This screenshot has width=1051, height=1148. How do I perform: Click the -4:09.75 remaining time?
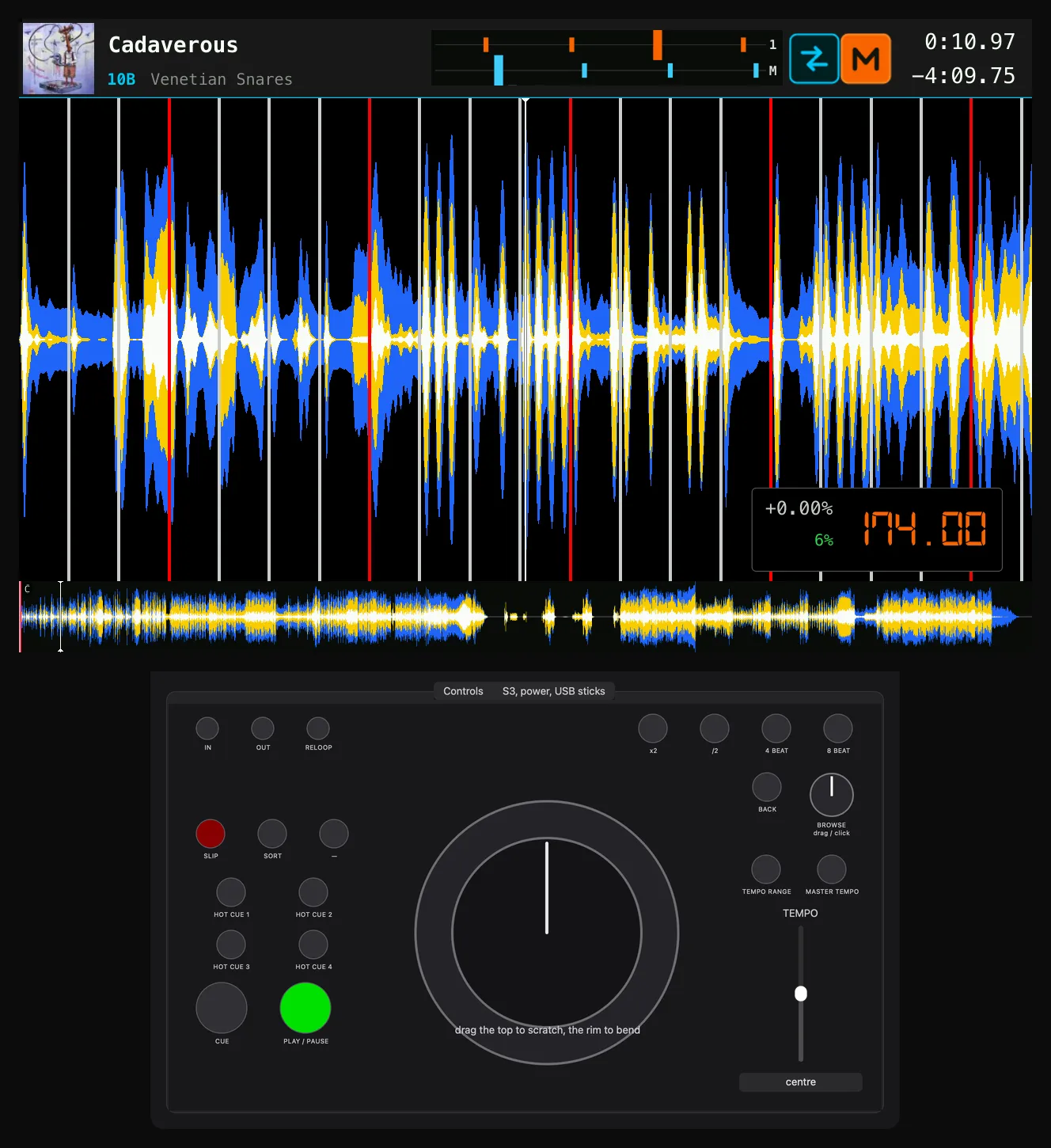tap(963, 76)
